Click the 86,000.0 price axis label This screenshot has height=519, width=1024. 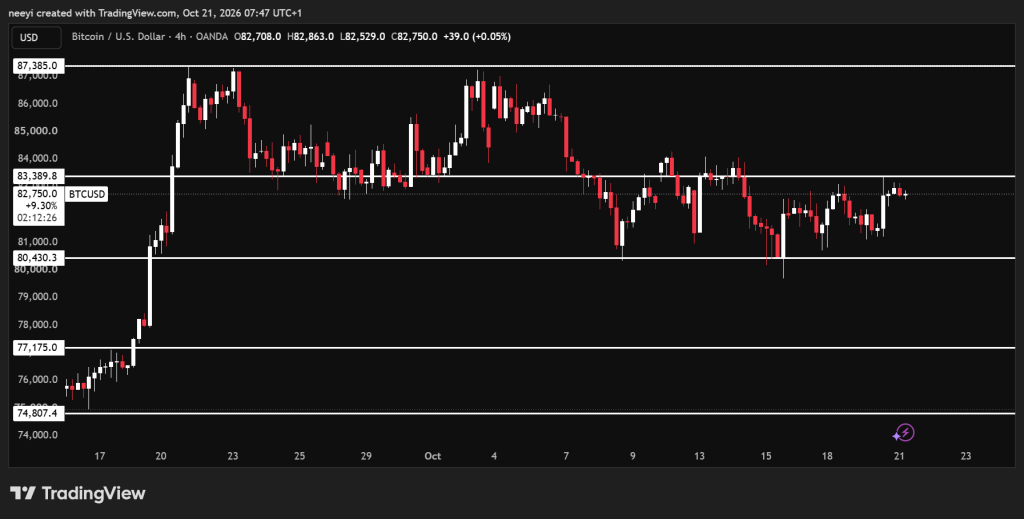38,103
